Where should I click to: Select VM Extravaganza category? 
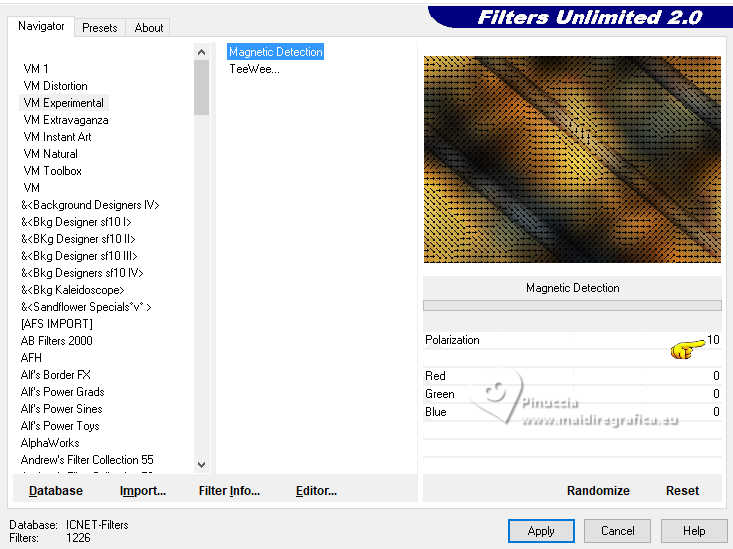point(66,120)
